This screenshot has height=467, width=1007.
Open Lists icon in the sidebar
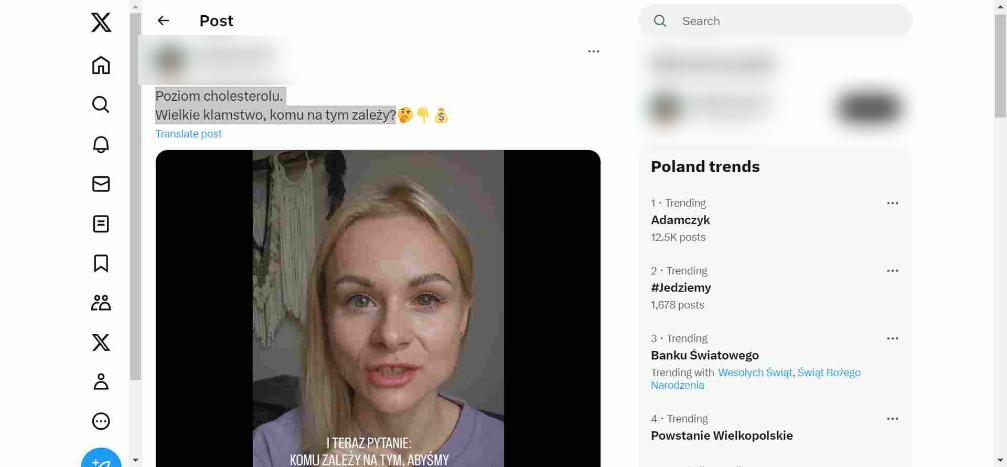[101, 224]
